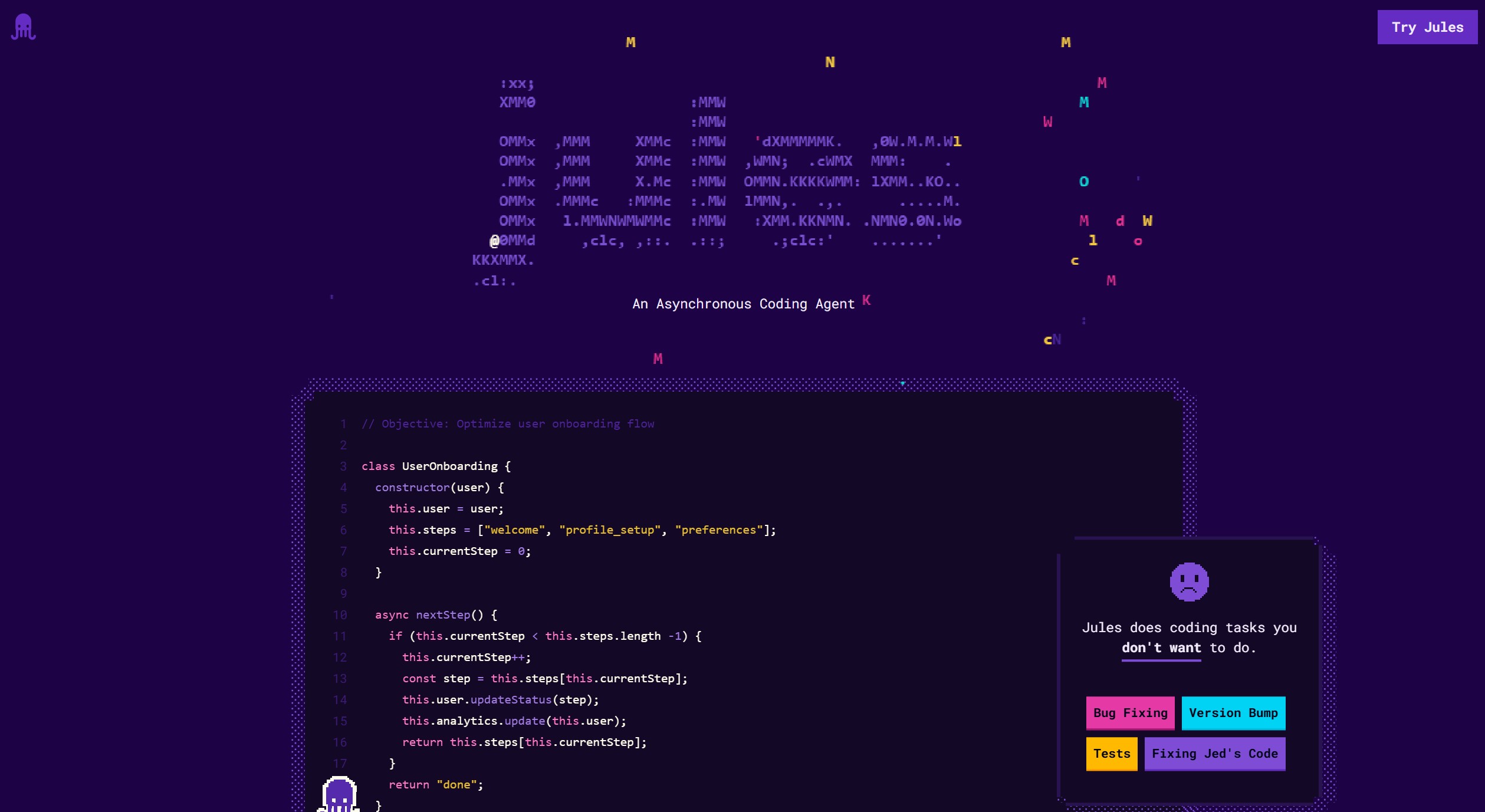
Task: Choose the yellow Tests tag
Action: 1111,754
